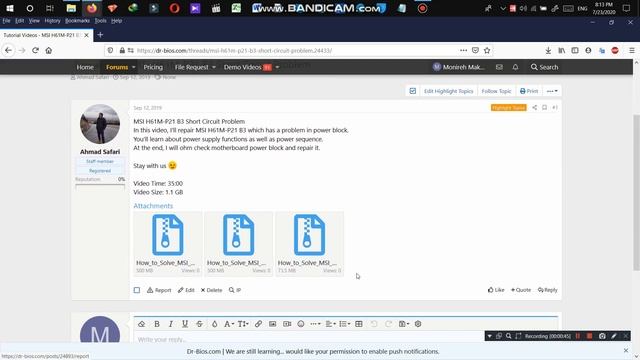The width and height of the screenshot is (640, 360).
Task: Click the Opera icon in the Windows taskbar
Action: pyautogui.click(x=174, y=8)
